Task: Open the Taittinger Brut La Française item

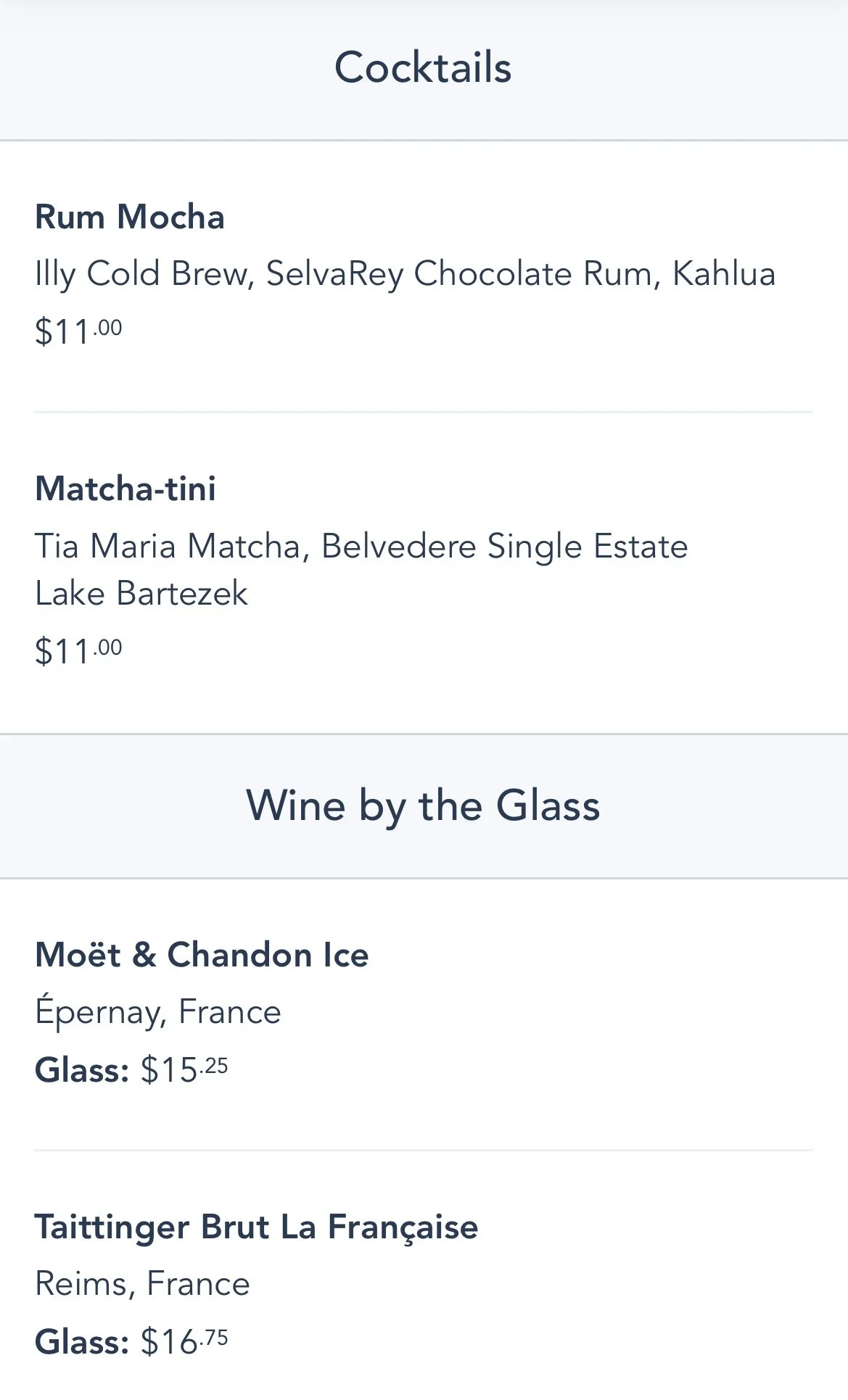Action: pyautogui.click(x=256, y=1227)
